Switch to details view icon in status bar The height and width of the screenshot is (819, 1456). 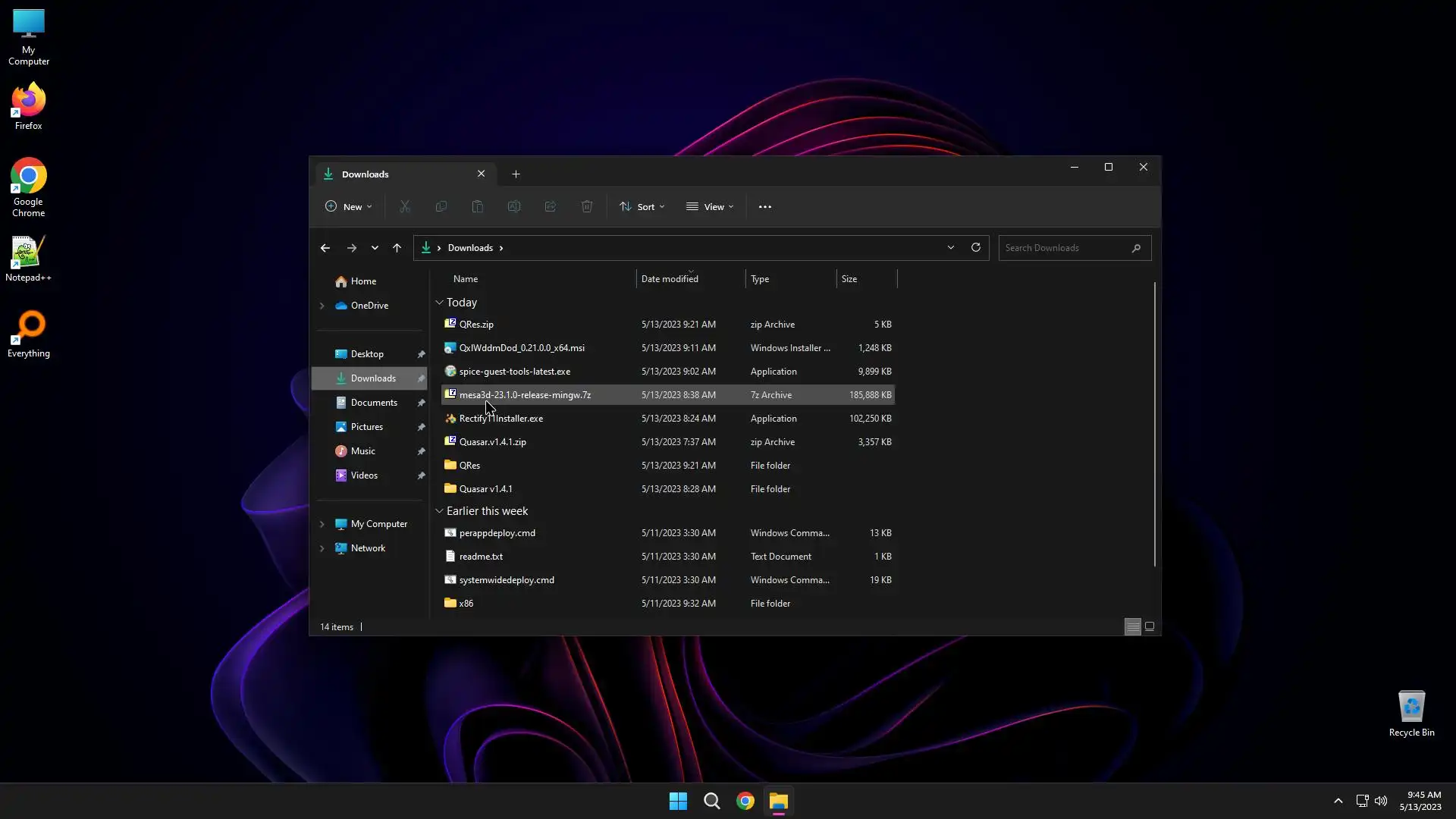(1132, 626)
